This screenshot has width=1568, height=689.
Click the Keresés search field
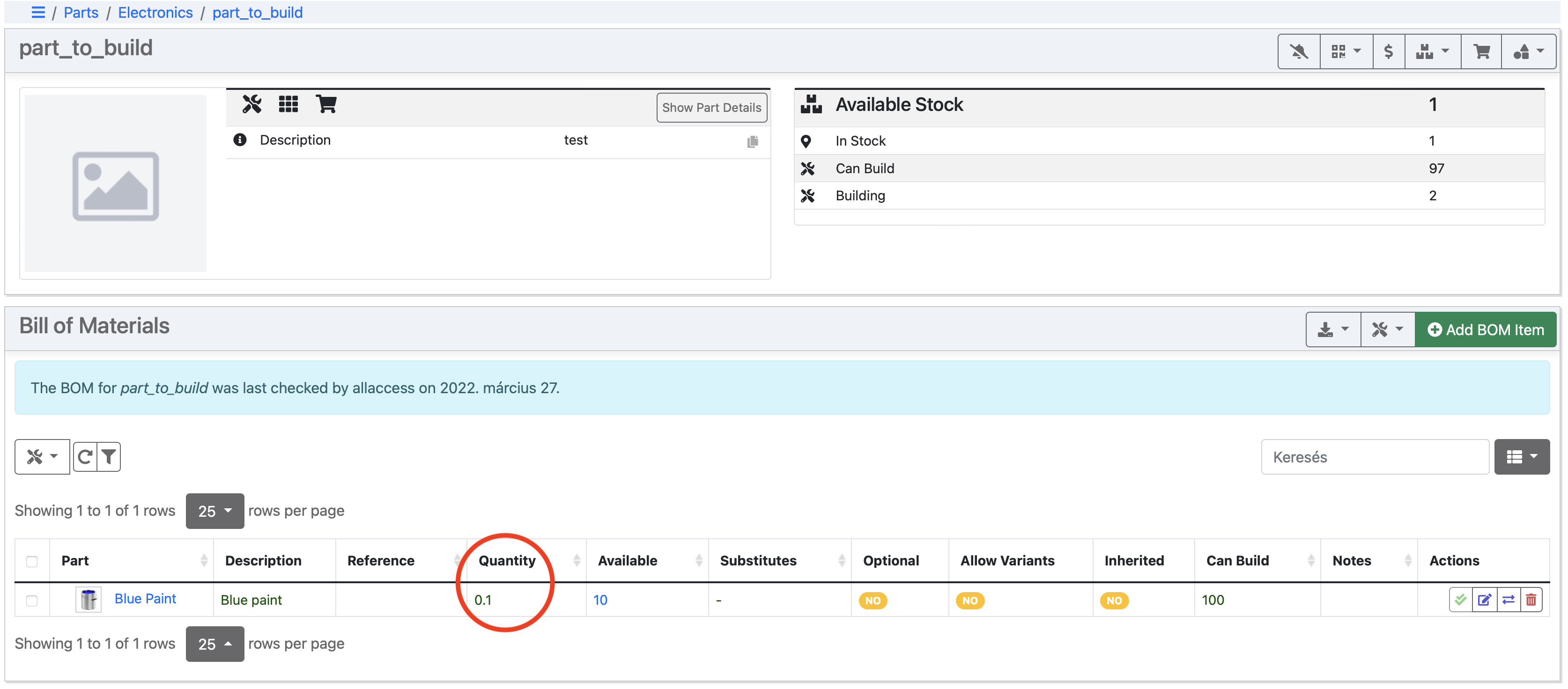(1375, 457)
